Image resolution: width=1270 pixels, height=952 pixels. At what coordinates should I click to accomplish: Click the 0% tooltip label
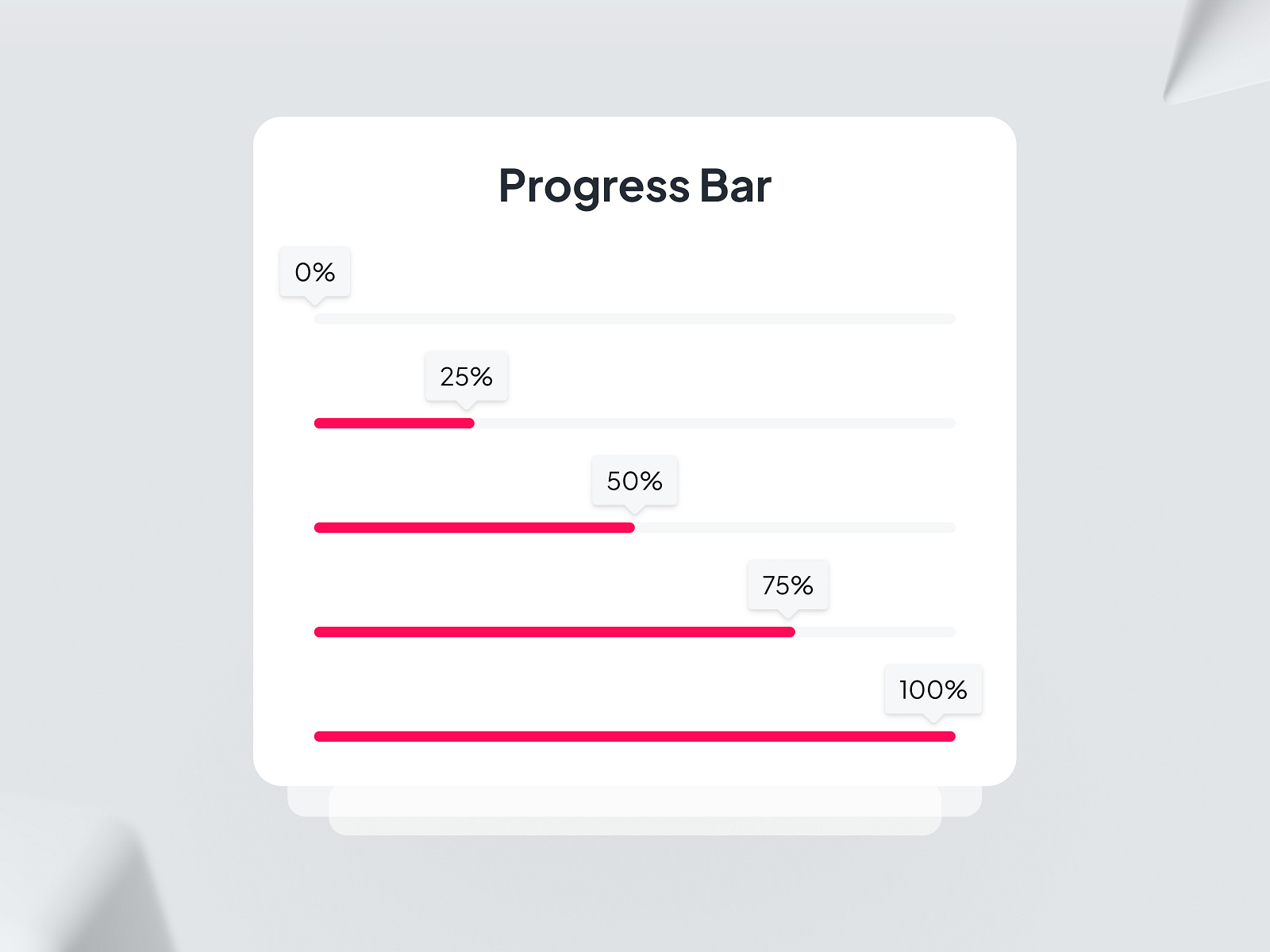[314, 272]
